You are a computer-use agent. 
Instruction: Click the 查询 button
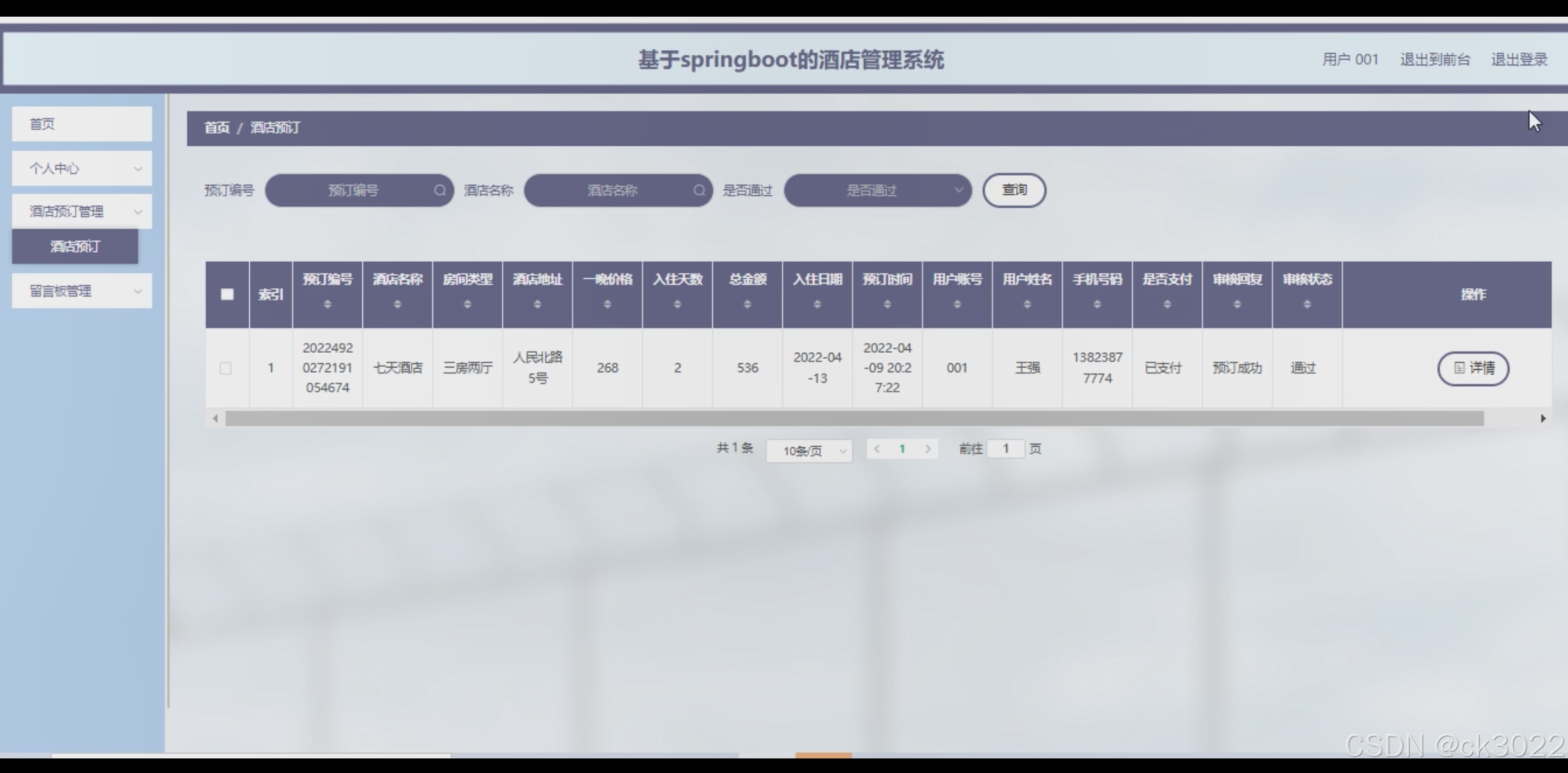(x=1014, y=190)
